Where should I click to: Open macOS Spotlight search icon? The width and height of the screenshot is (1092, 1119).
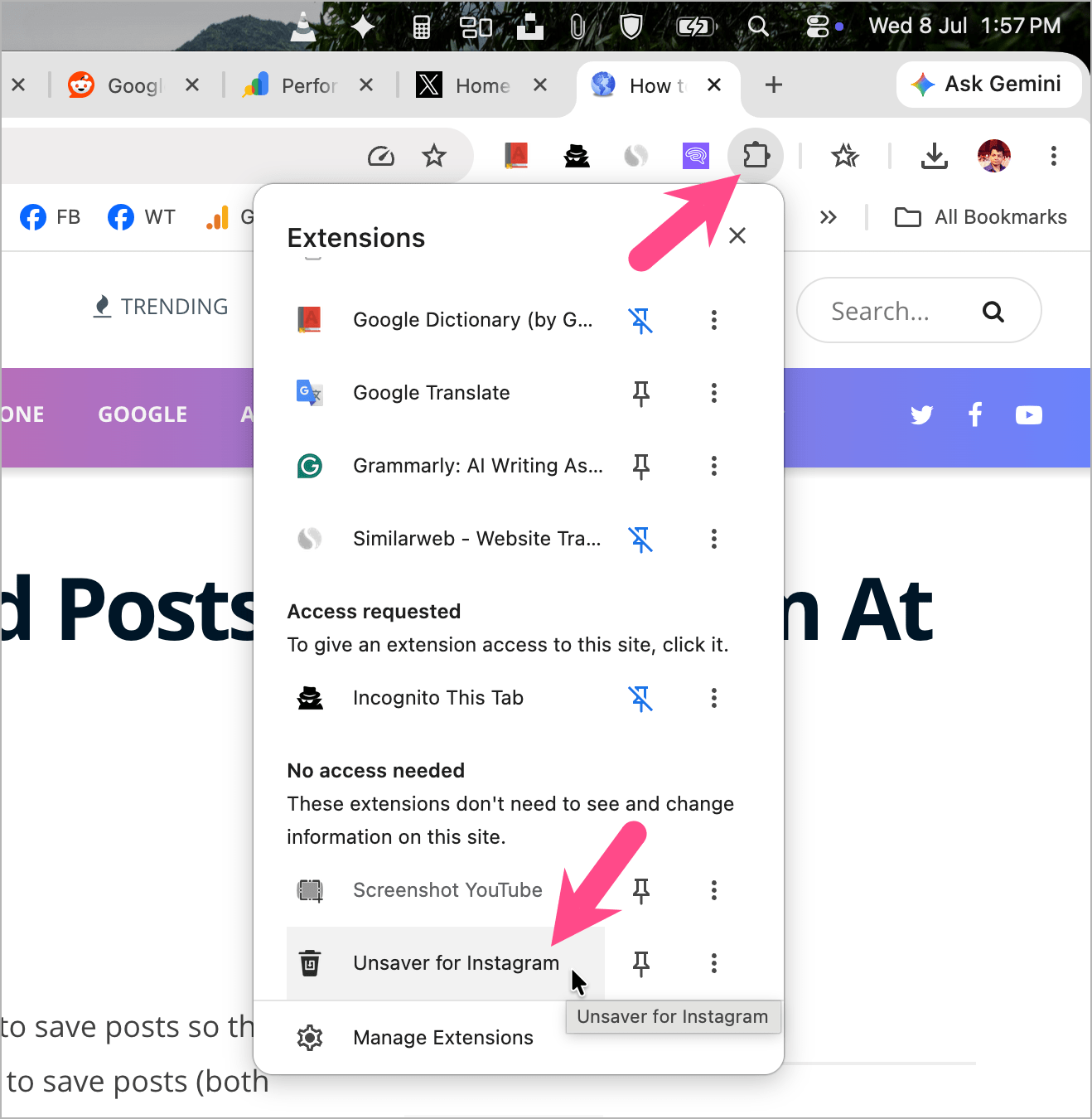pos(758,27)
